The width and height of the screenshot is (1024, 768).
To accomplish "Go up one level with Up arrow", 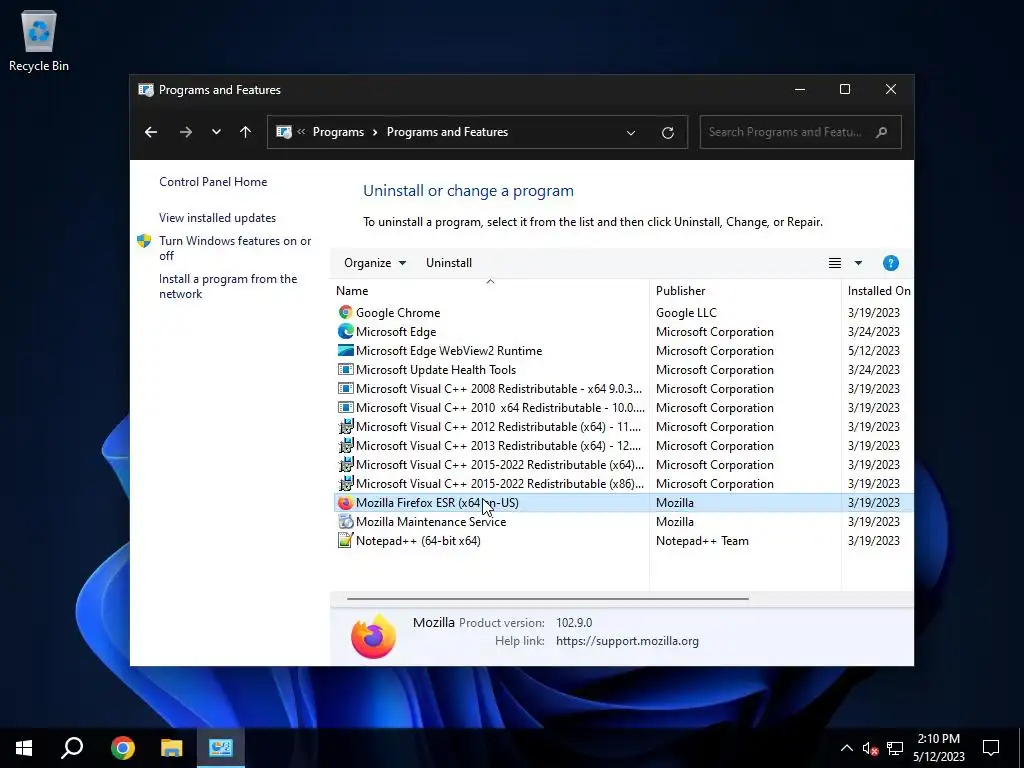I will coord(246,132).
